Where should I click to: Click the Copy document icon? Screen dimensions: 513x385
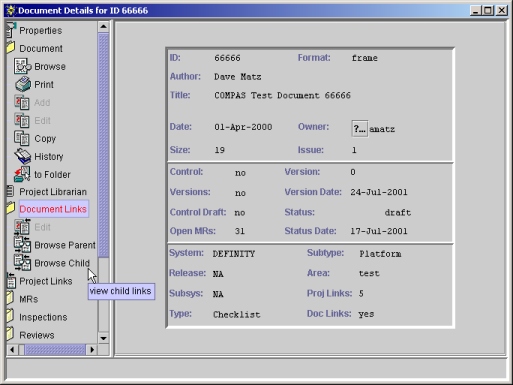tap(22, 138)
